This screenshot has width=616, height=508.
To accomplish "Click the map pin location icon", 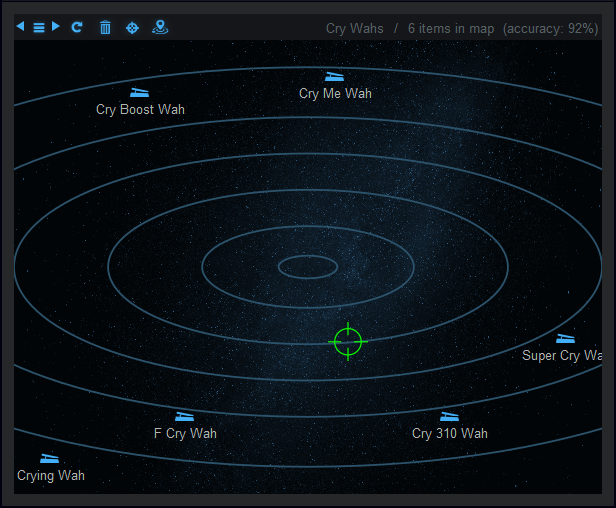I will 160,28.
